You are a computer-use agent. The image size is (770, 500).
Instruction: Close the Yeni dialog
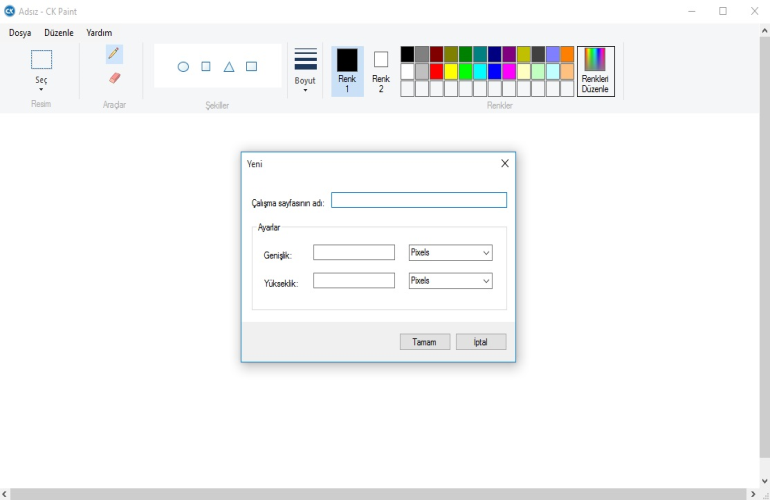[x=504, y=163]
